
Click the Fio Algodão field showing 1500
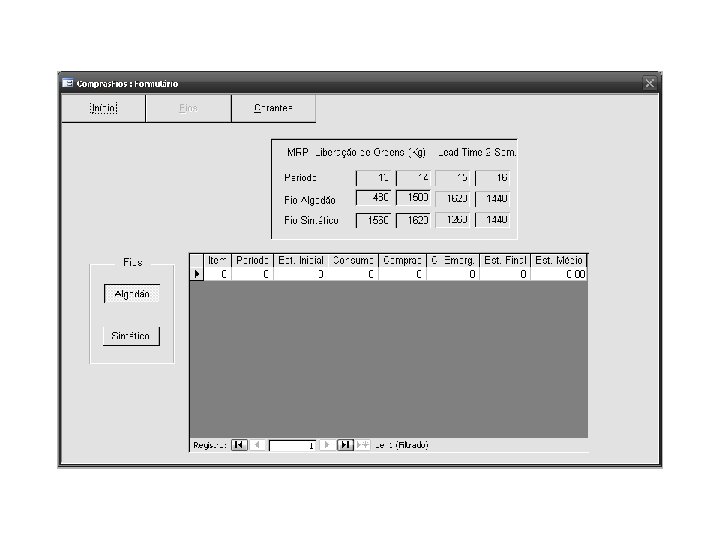(413, 198)
